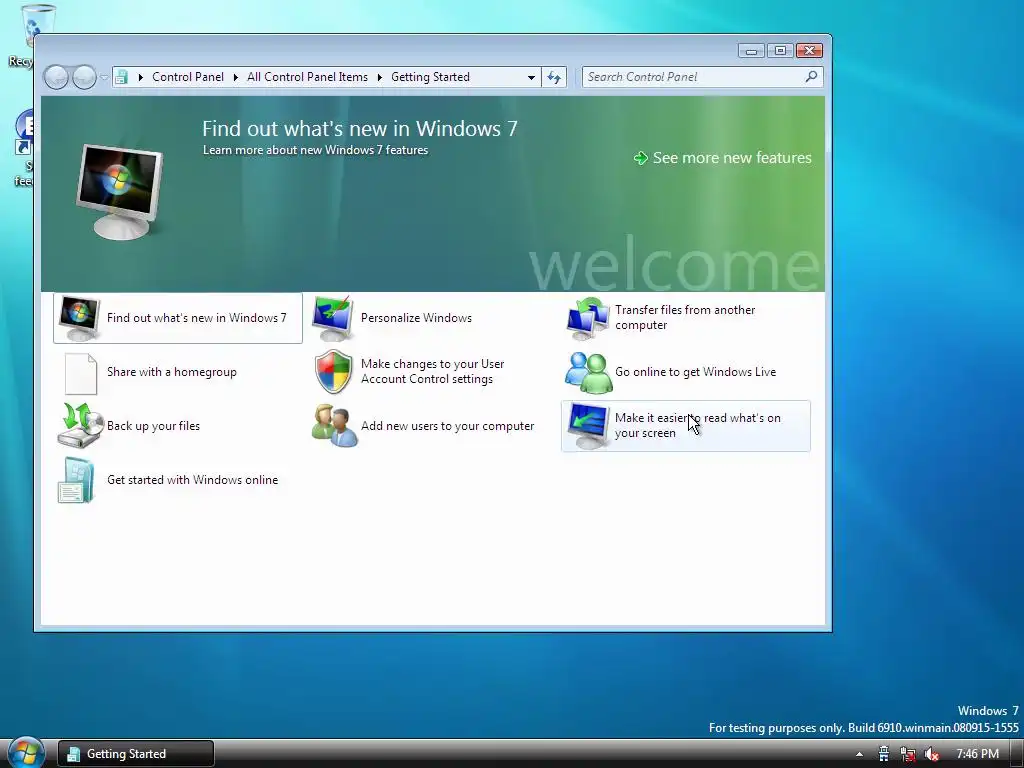Open the Personalize Windows label
This screenshot has width=1024, height=768.
tap(416, 318)
